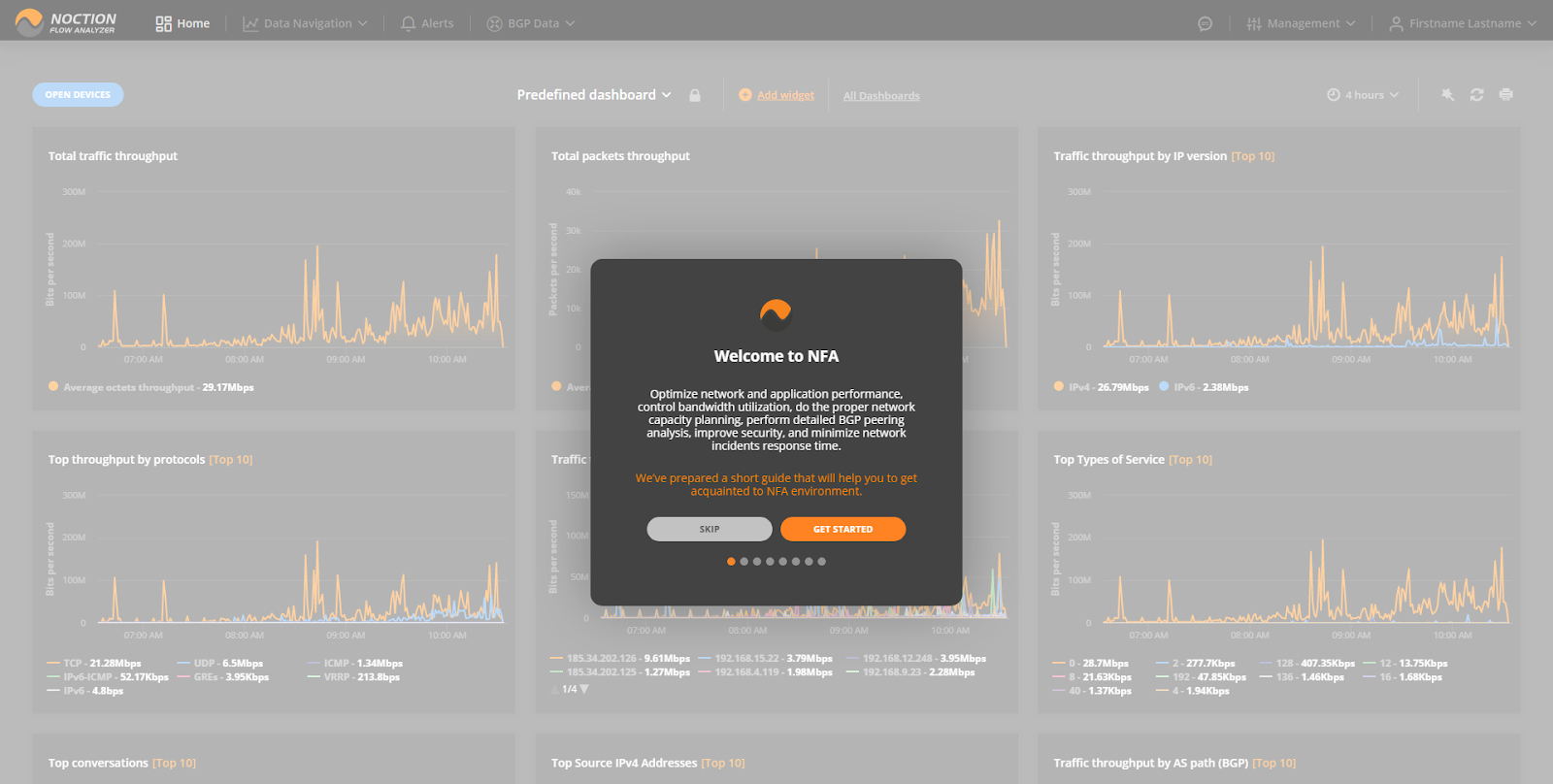The height and width of the screenshot is (784, 1553).
Task: Click the first orange guide step dot
Action: [x=731, y=562]
